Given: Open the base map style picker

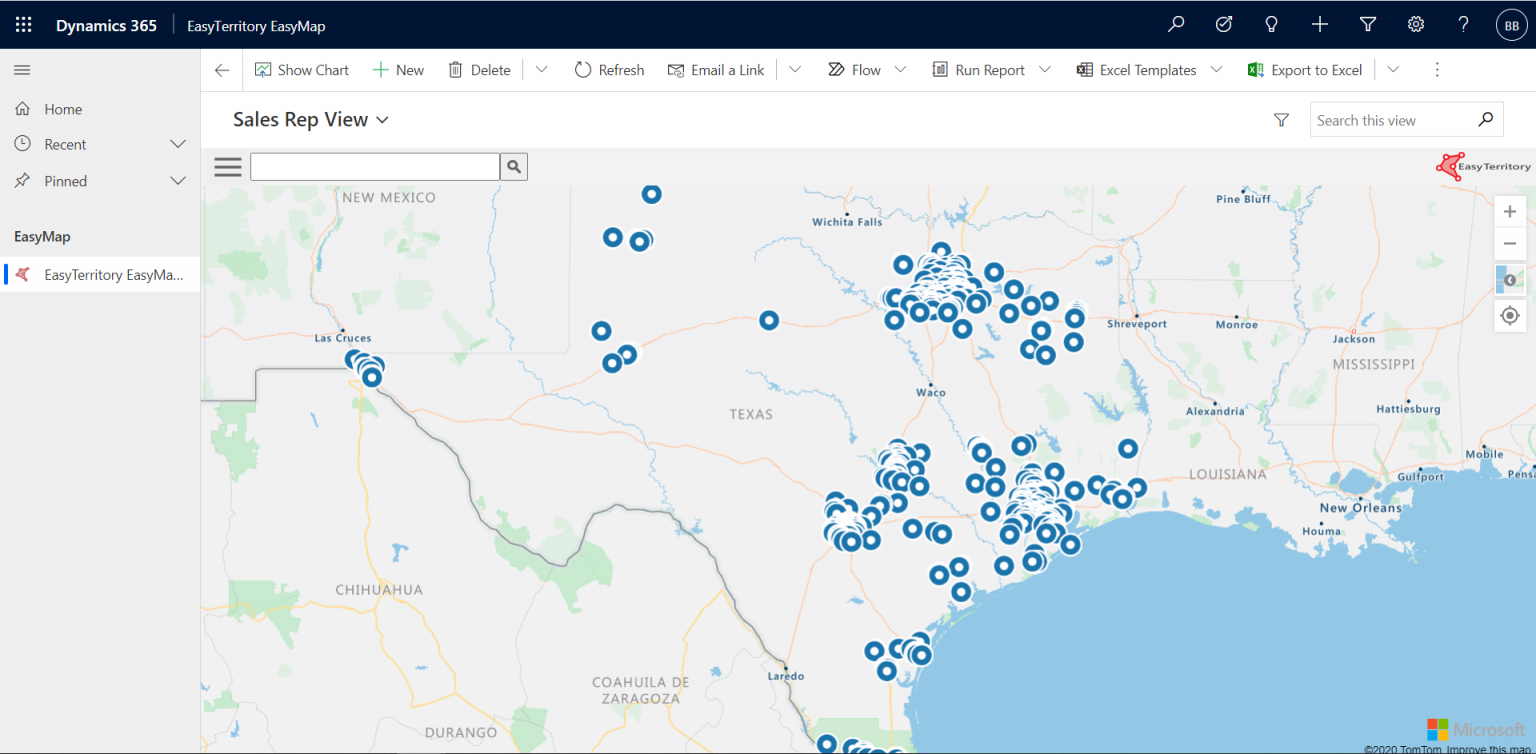Looking at the screenshot, I should pyautogui.click(x=1510, y=279).
